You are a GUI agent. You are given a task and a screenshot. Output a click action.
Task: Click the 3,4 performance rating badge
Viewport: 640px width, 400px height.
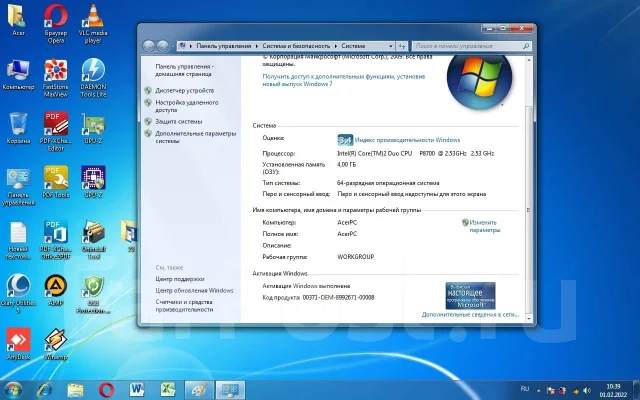[x=345, y=140]
